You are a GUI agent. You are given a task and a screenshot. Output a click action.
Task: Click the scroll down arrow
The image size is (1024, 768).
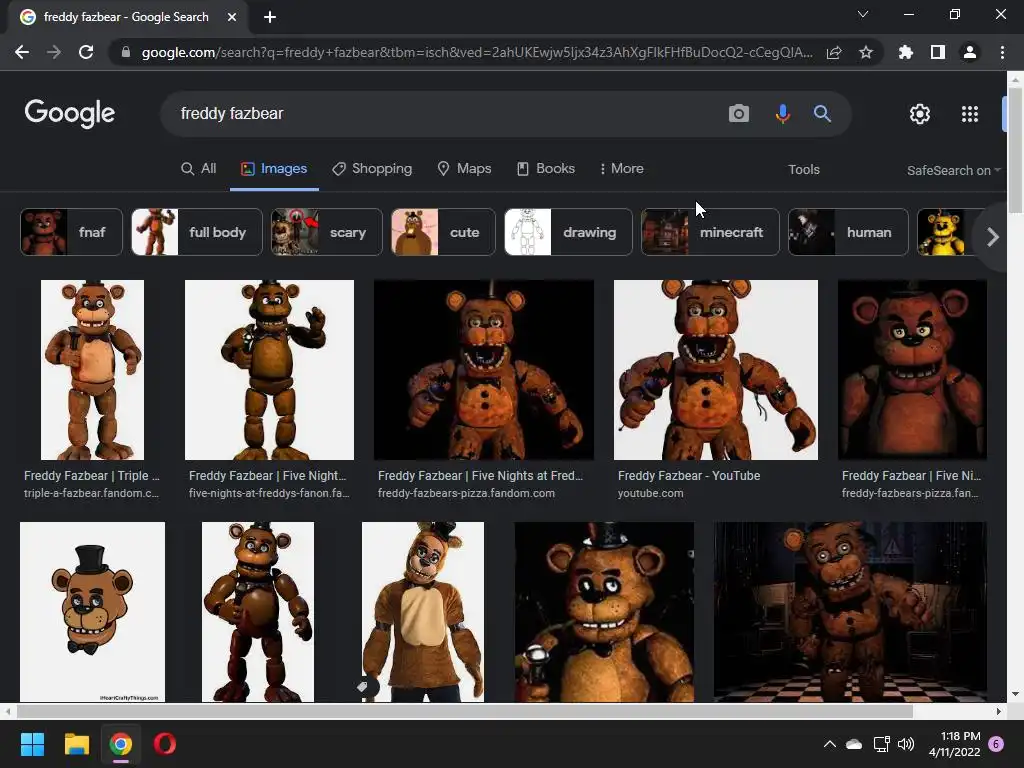click(x=1015, y=694)
